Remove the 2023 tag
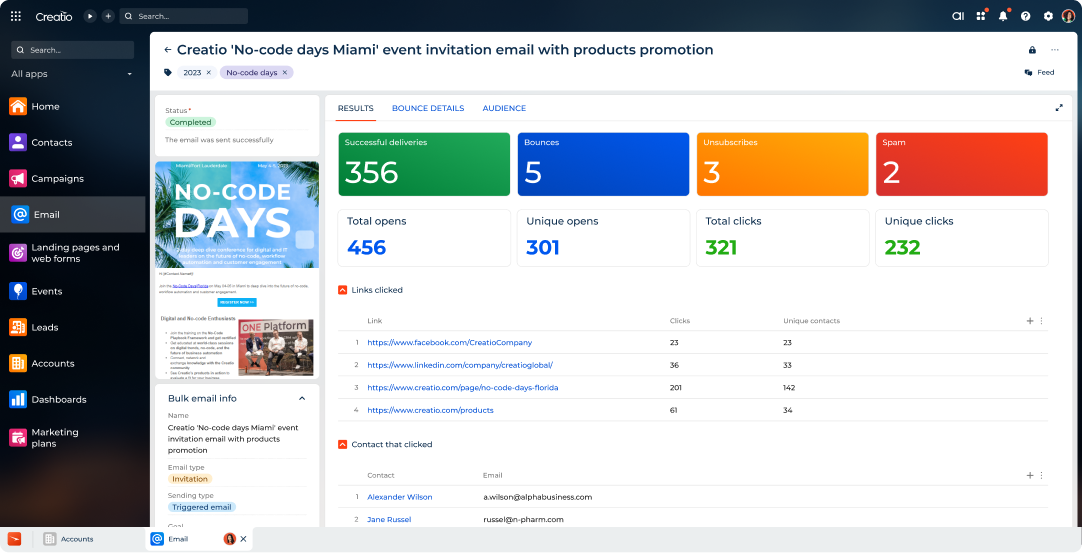1082x553 pixels. 211,73
